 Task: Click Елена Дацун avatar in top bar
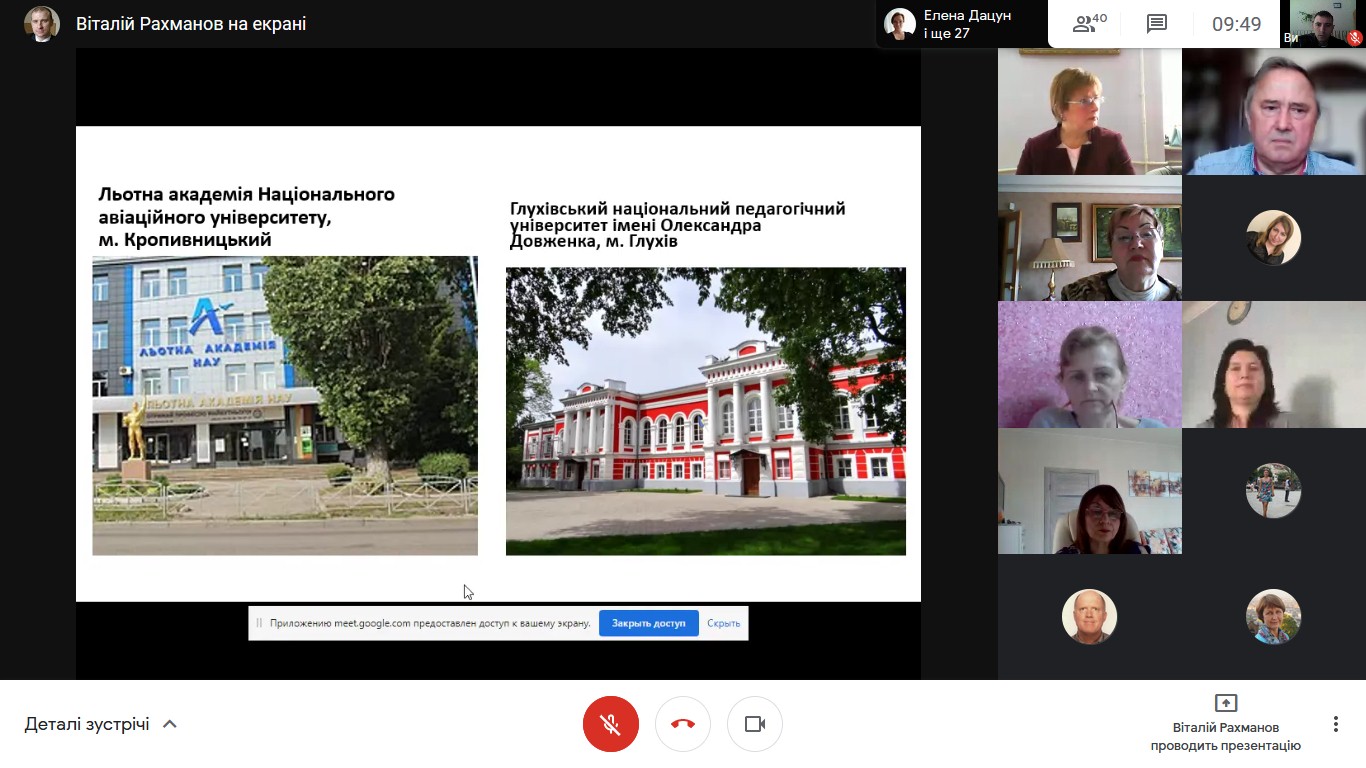click(900, 24)
